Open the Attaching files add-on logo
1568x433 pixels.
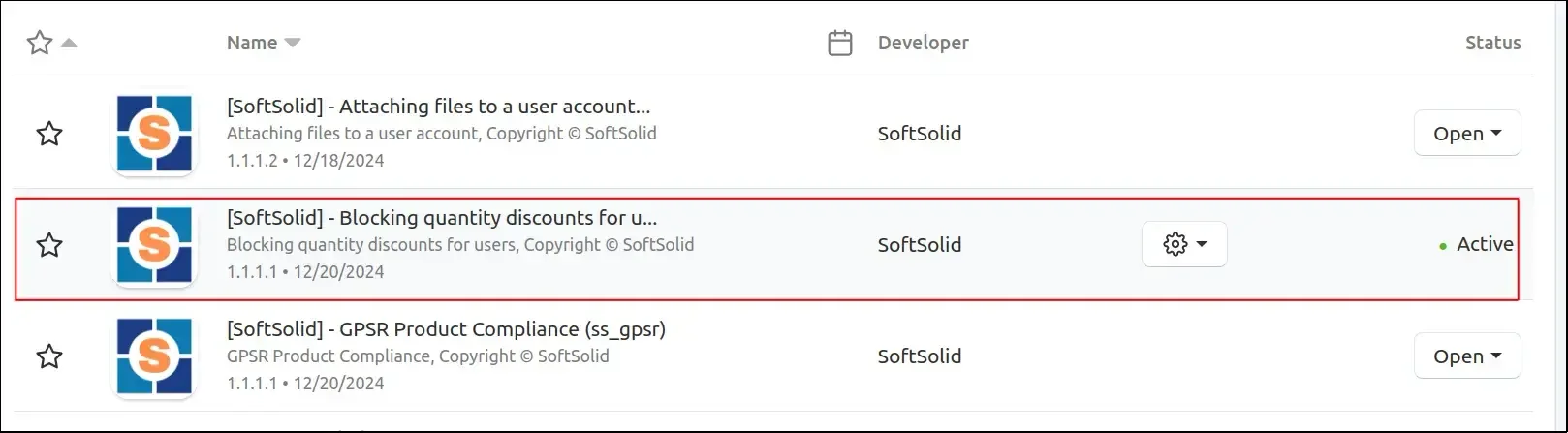pos(154,134)
